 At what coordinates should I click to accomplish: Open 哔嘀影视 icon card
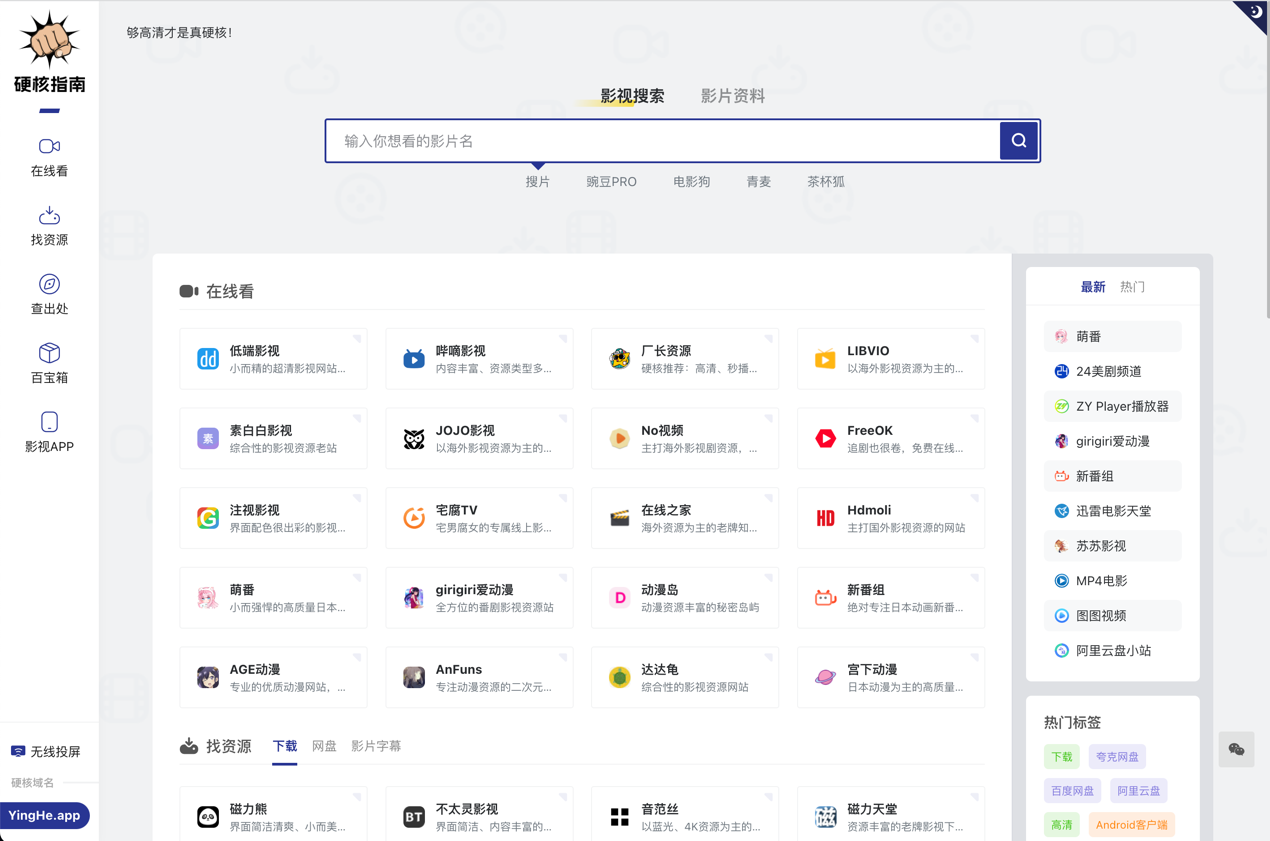(479, 358)
